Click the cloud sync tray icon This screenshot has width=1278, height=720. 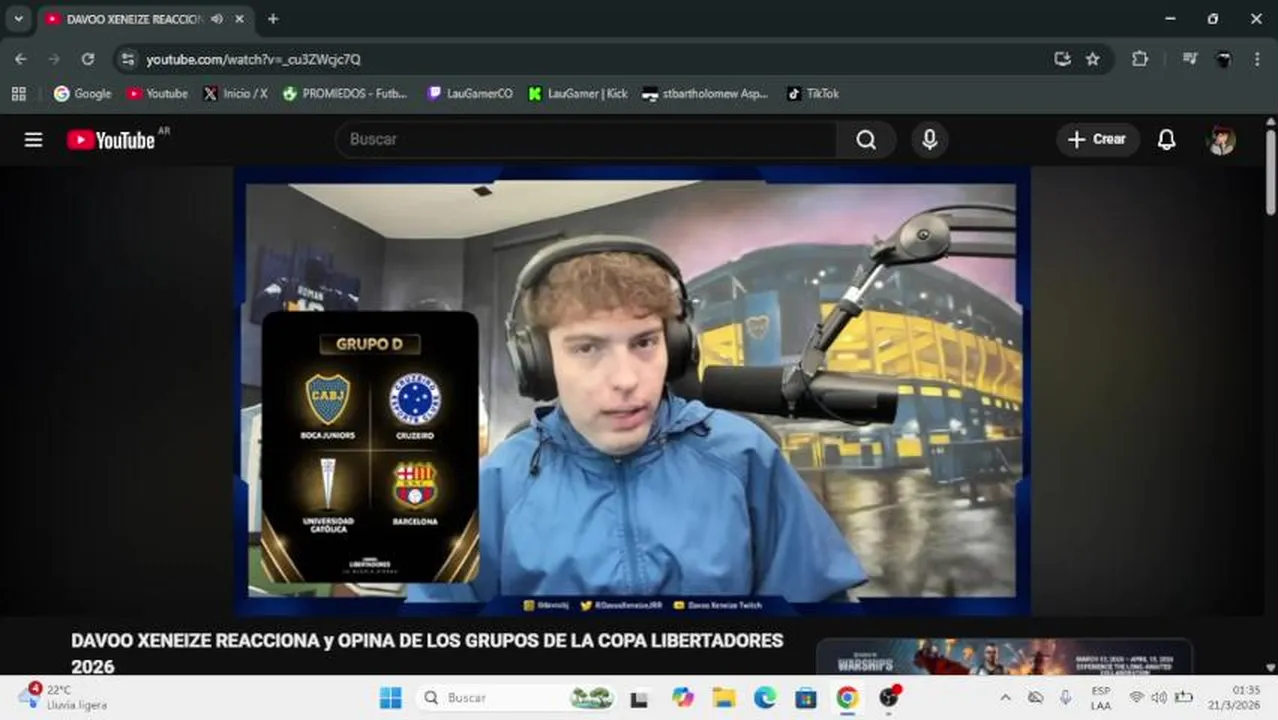click(1035, 697)
